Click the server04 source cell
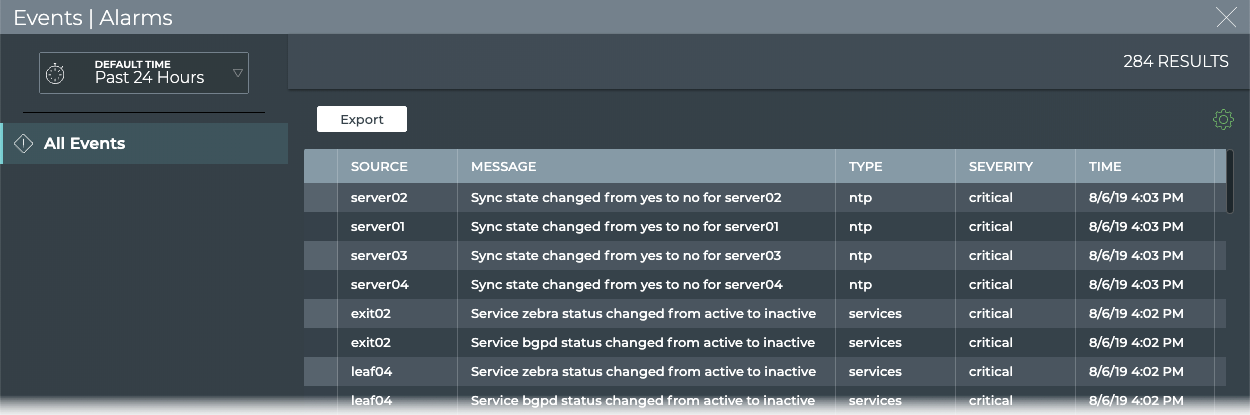 [379, 285]
